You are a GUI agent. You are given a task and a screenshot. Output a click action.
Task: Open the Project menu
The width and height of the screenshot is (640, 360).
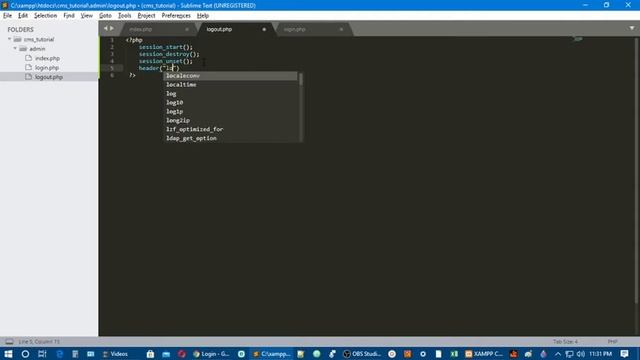146,16
